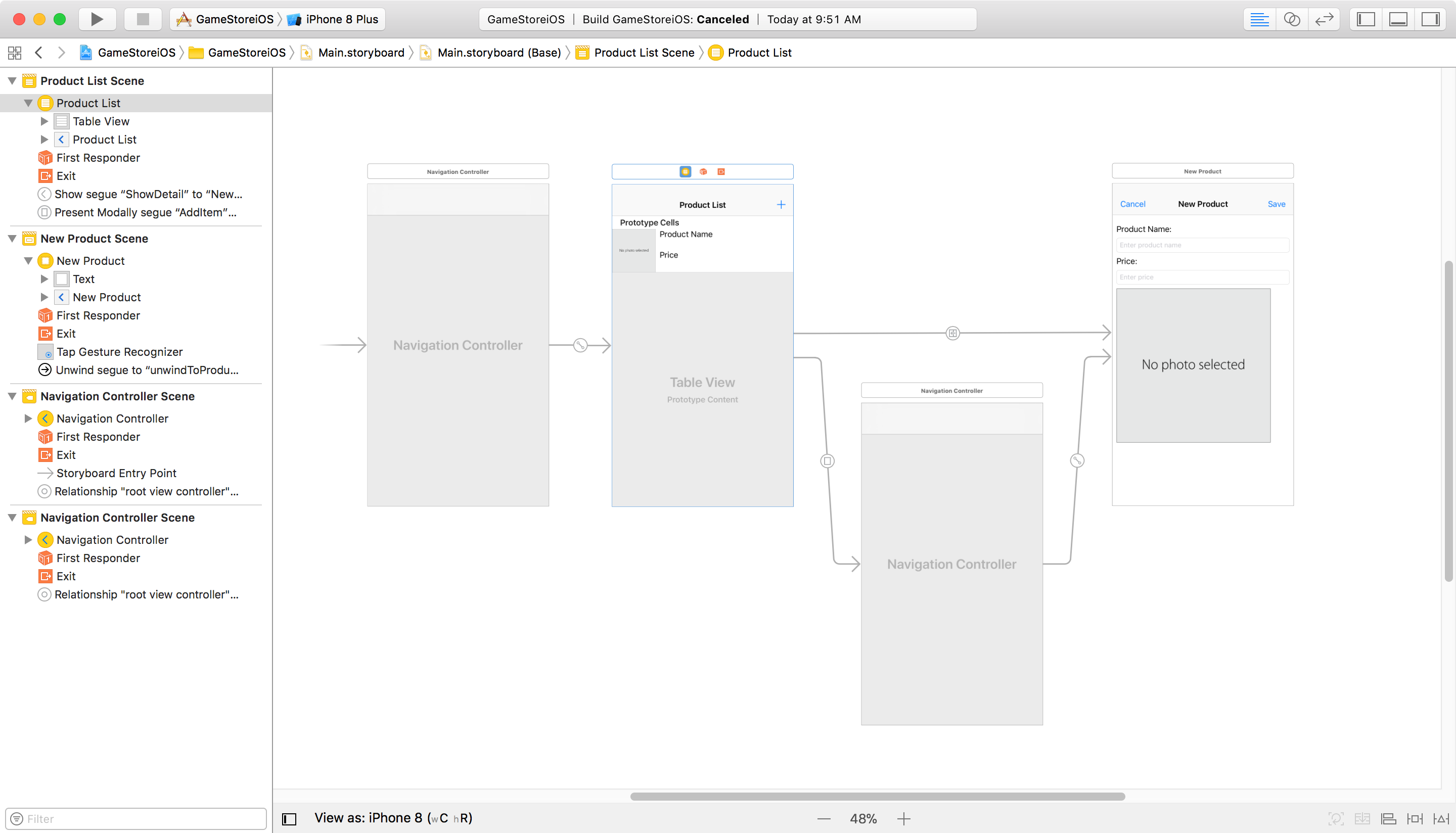The width and height of the screenshot is (1456, 833).
Task: Select the No photo selected image view
Action: coord(1194,365)
